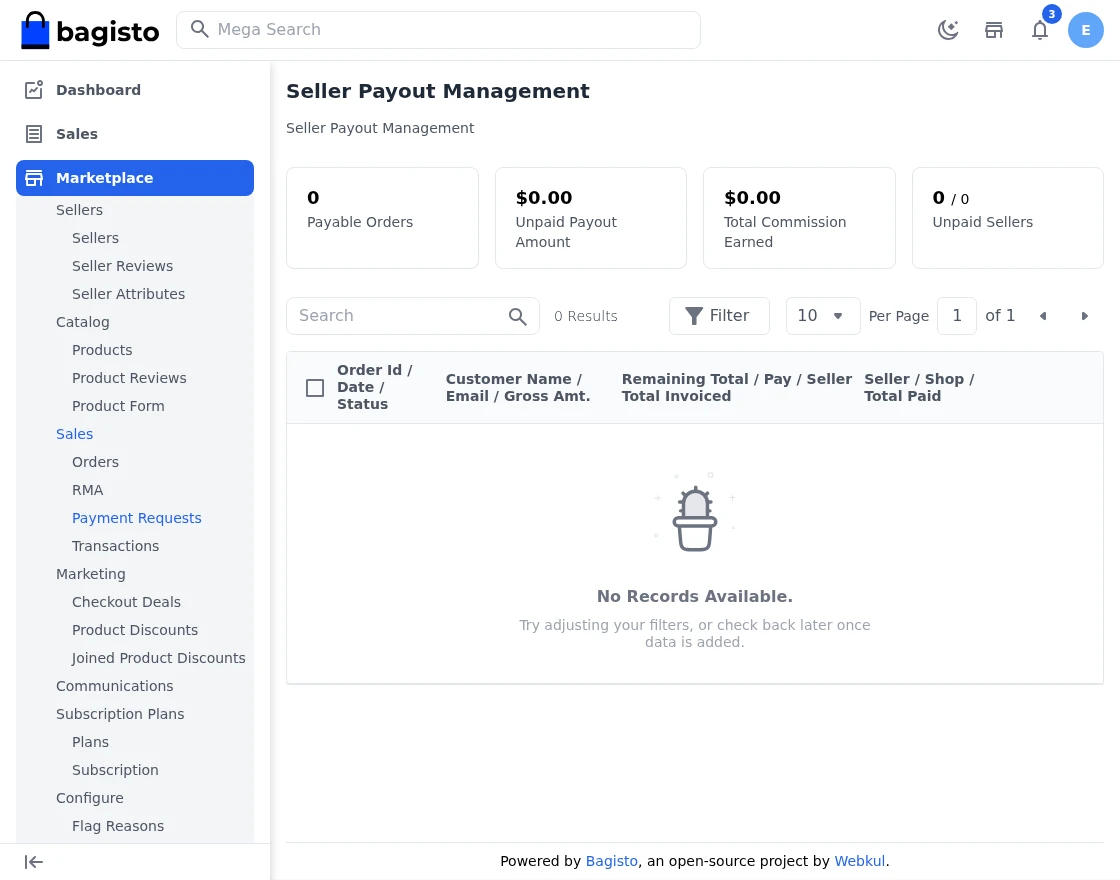Focus the Mega Search field
The height and width of the screenshot is (880, 1120).
click(x=438, y=30)
